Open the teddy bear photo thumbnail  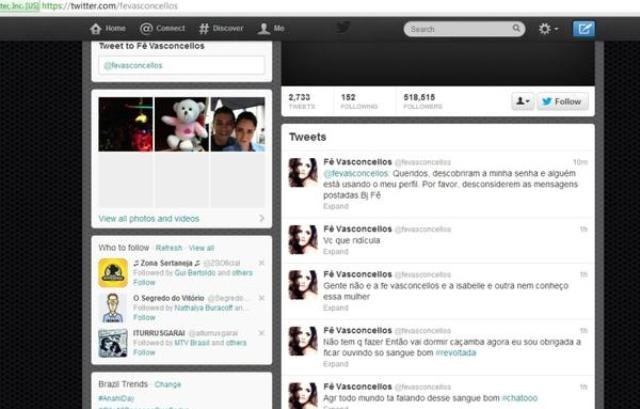point(182,124)
